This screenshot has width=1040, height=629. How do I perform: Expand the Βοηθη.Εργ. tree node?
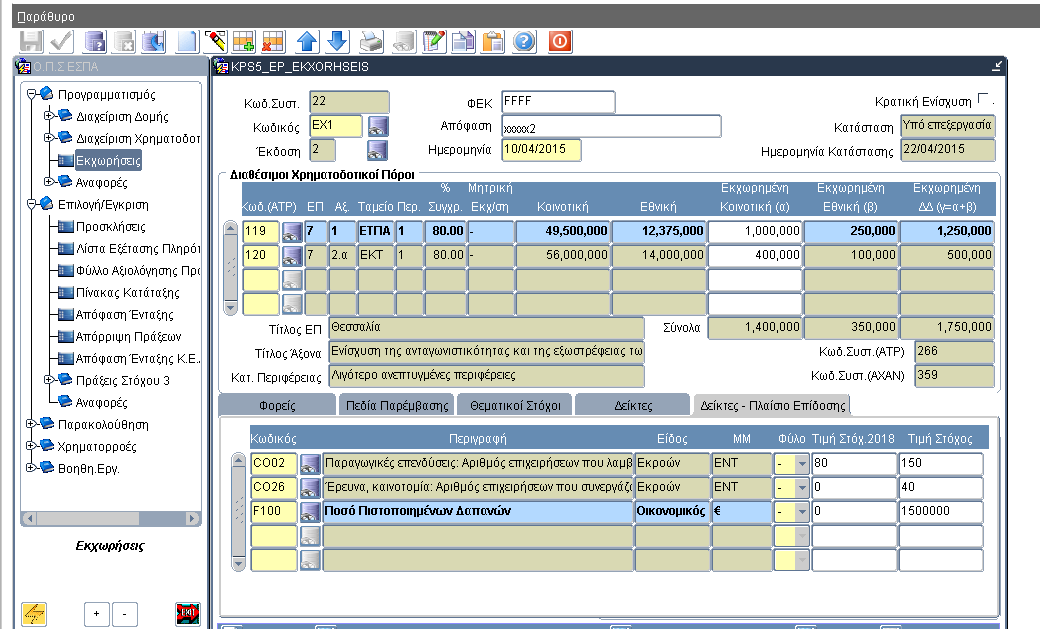[31, 468]
